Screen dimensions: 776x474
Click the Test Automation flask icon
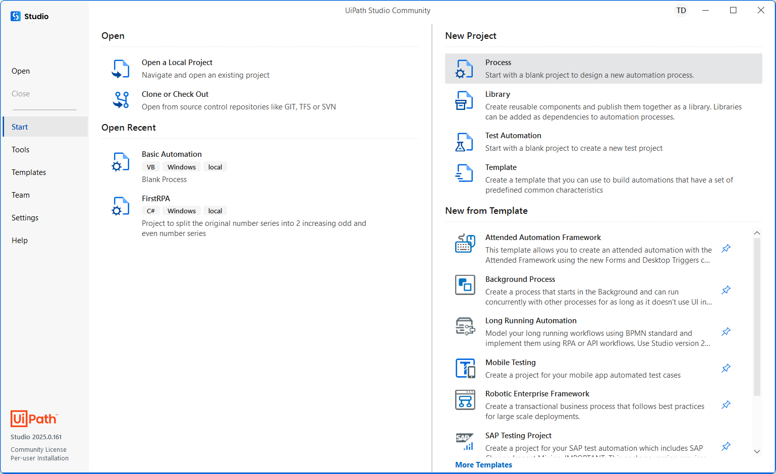pyautogui.click(x=464, y=142)
